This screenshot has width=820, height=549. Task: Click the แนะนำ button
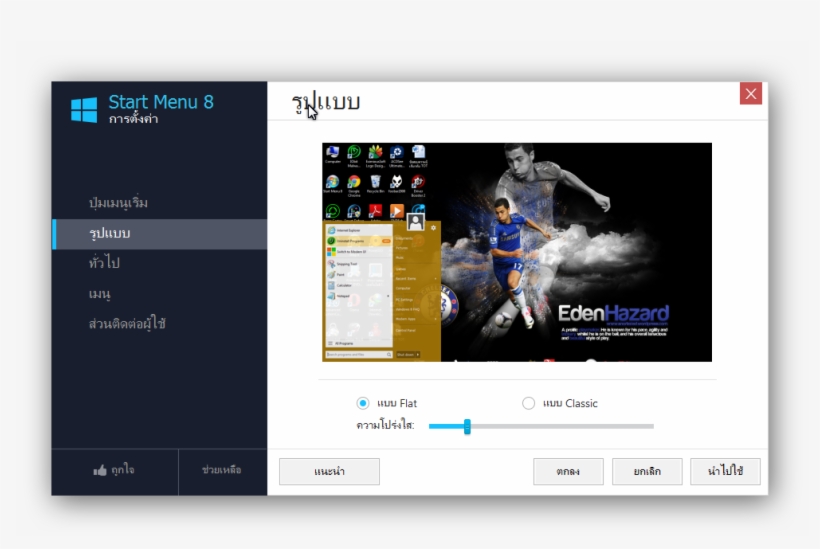point(329,472)
